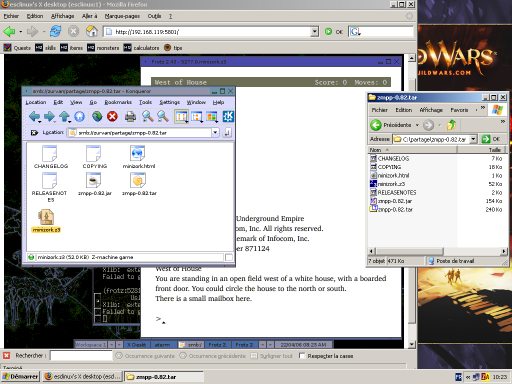The image size is (512, 384).
Task: Select COPYING in Explorer file list
Action: (386, 167)
